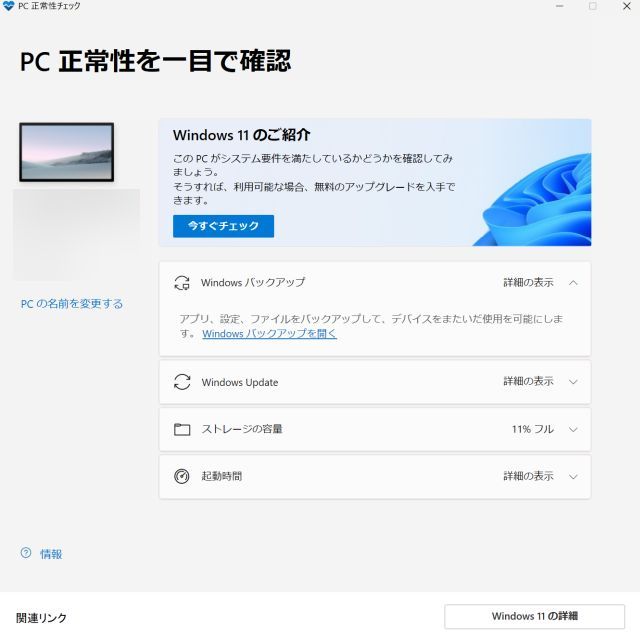Click 11% フル storage status text

pyautogui.click(x=533, y=429)
